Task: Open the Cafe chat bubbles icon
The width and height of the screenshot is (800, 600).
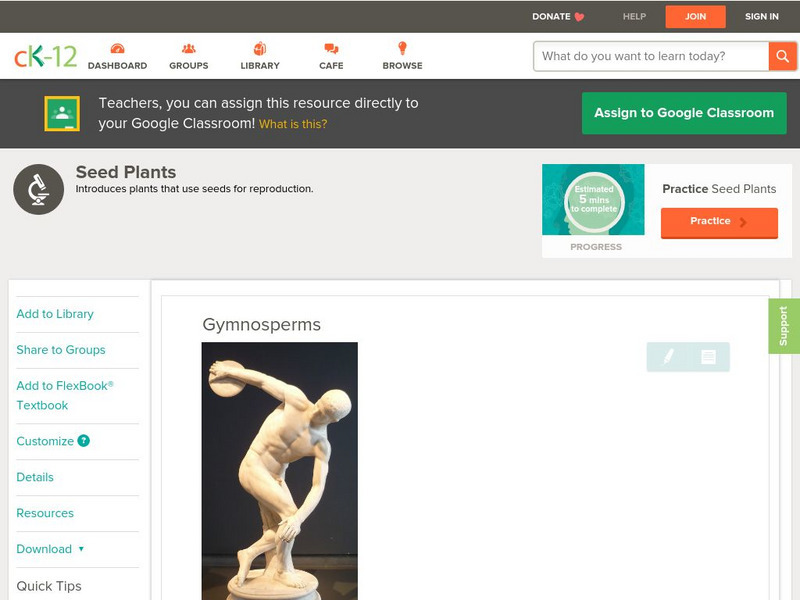Action: (x=331, y=48)
